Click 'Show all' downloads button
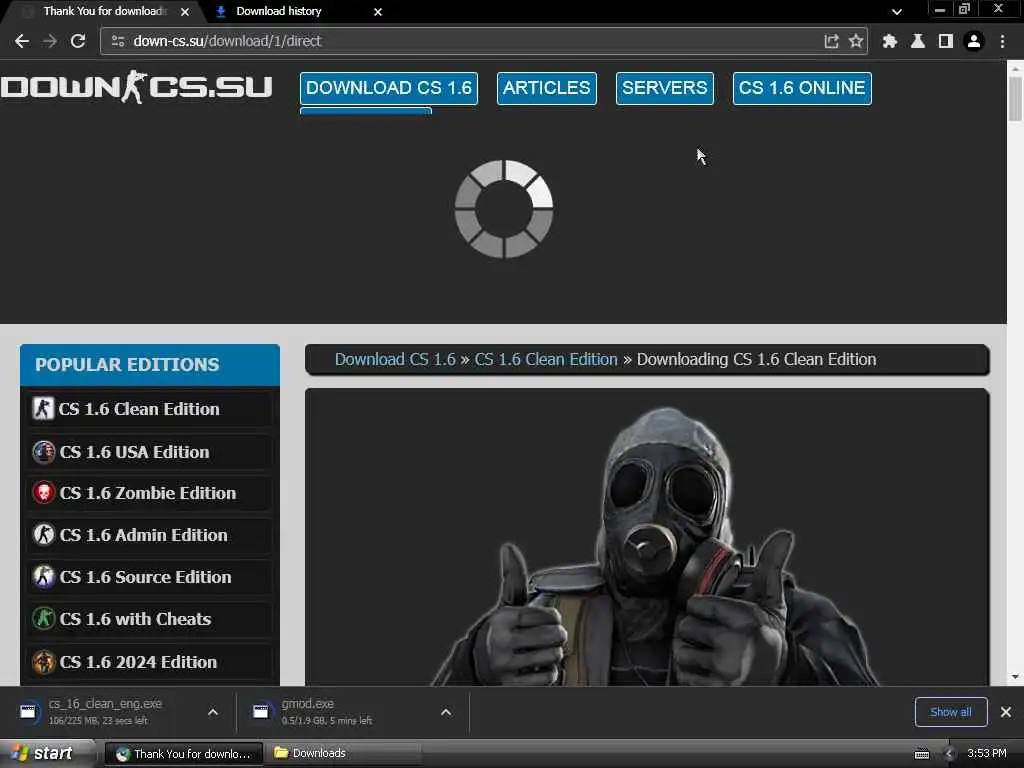The width and height of the screenshot is (1024, 768). click(x=951, y=712)
